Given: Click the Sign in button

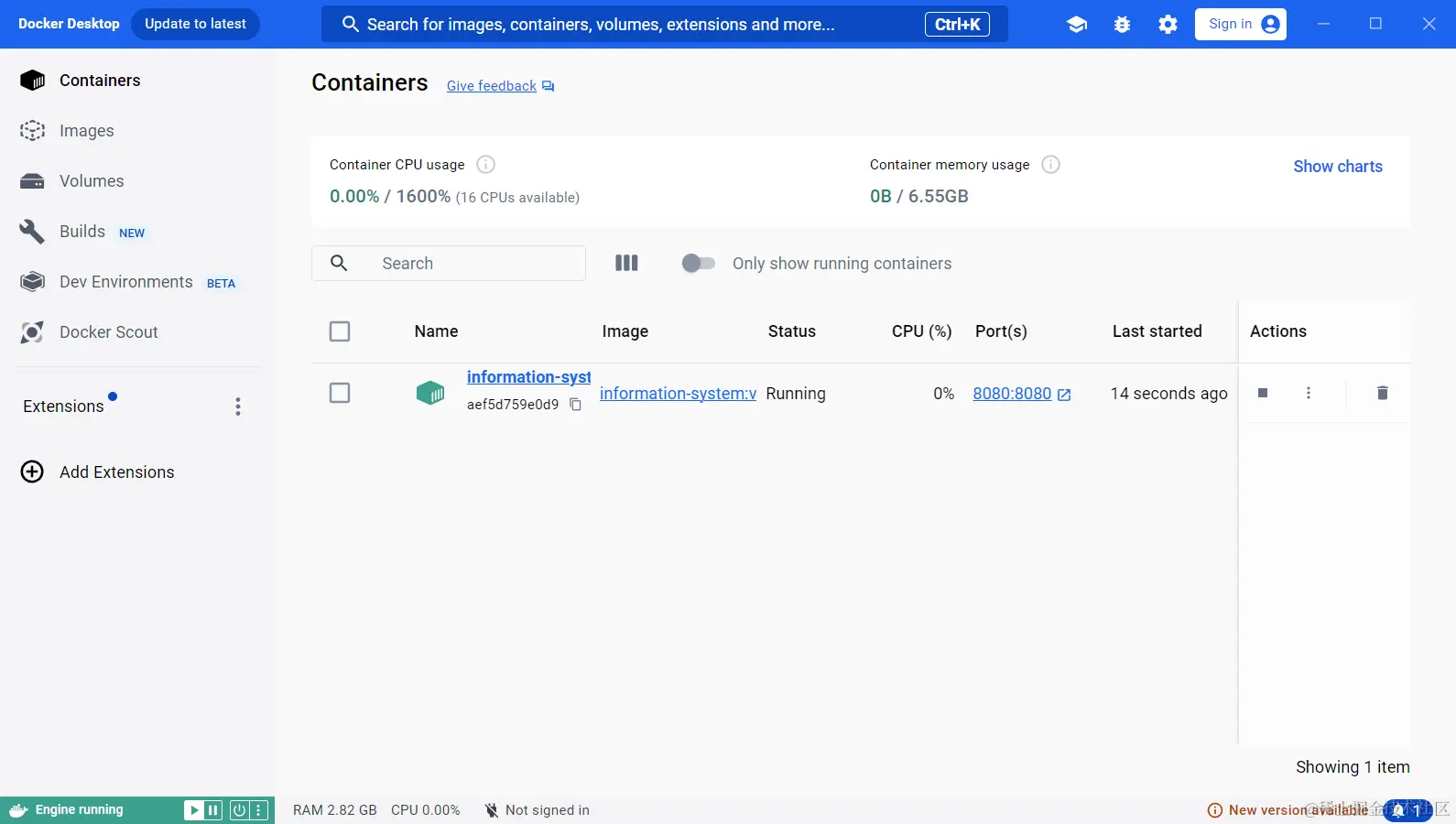Looking at the screenshot, I should pos(1241,25).
